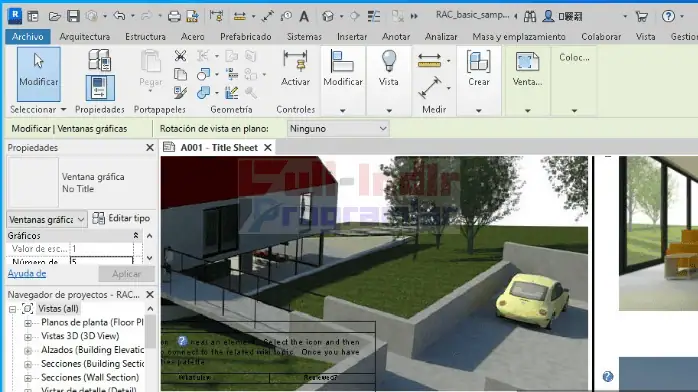Click the Help question mark icon

(x=668, y=16)
